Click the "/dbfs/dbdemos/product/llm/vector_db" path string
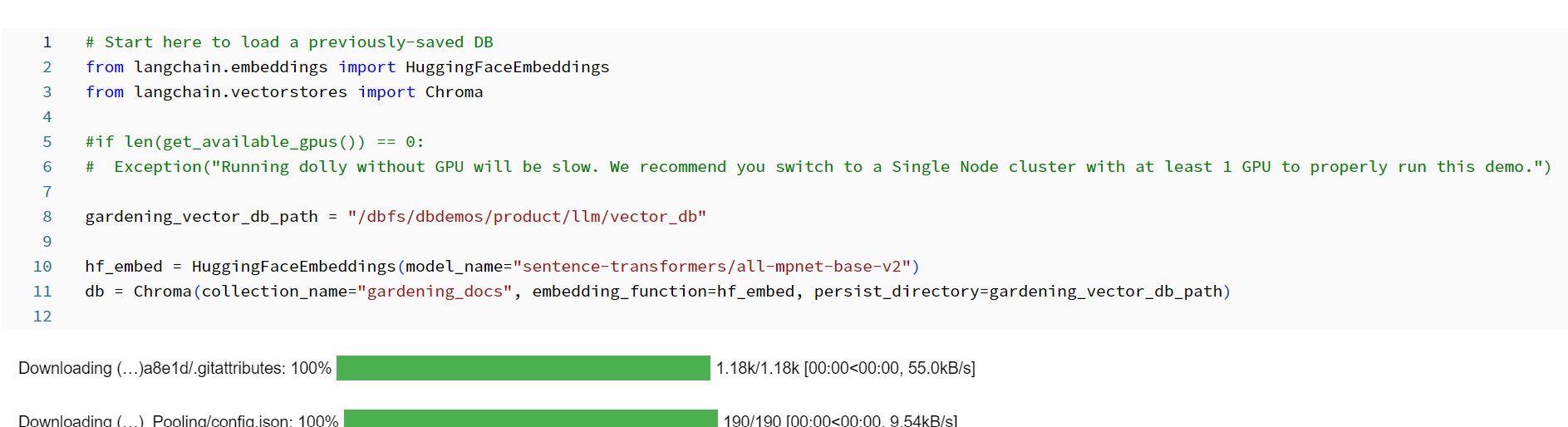Screen dimensions: 1568x427 [527, 217]
